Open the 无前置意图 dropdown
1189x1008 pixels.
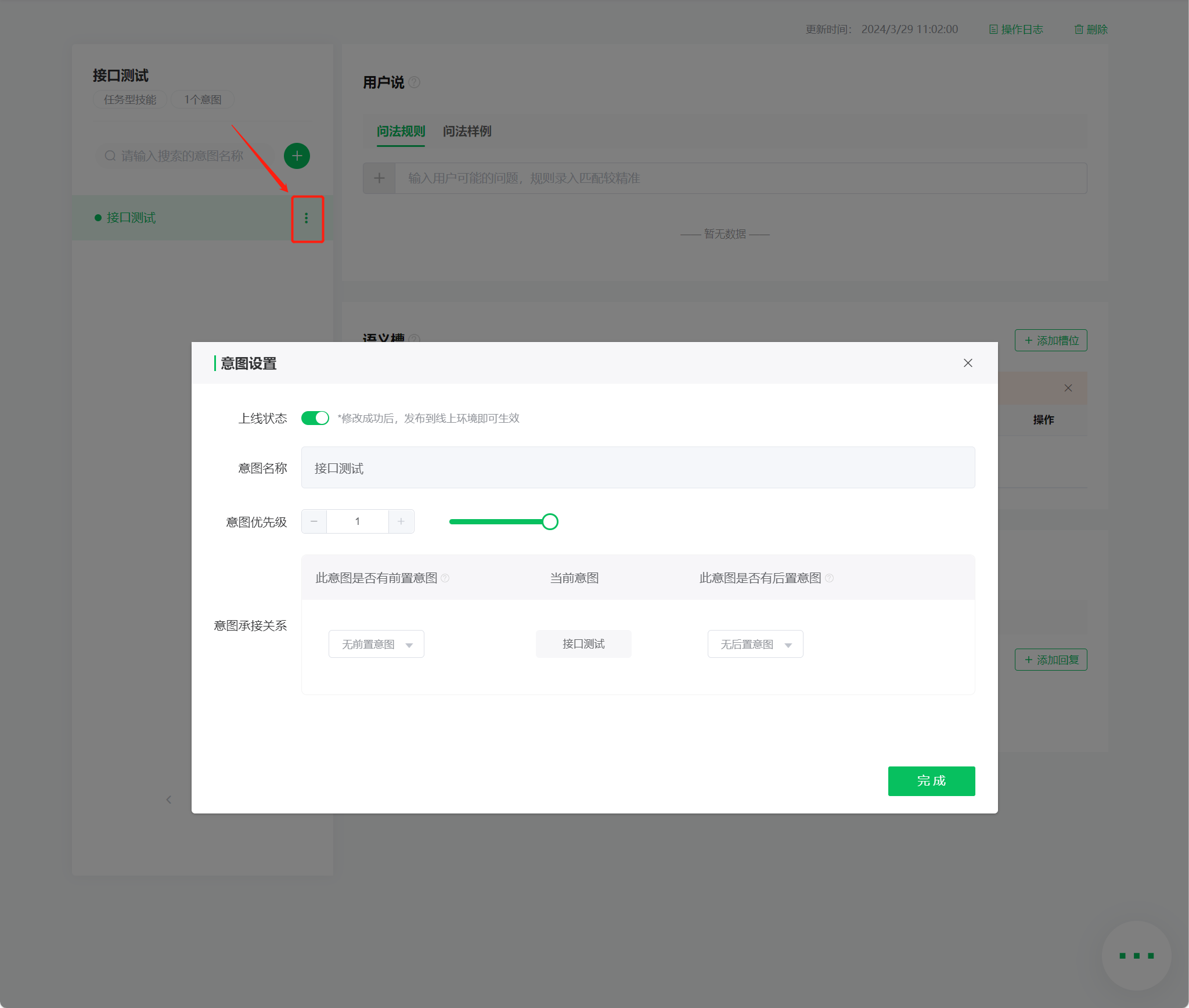pos(376,644)
